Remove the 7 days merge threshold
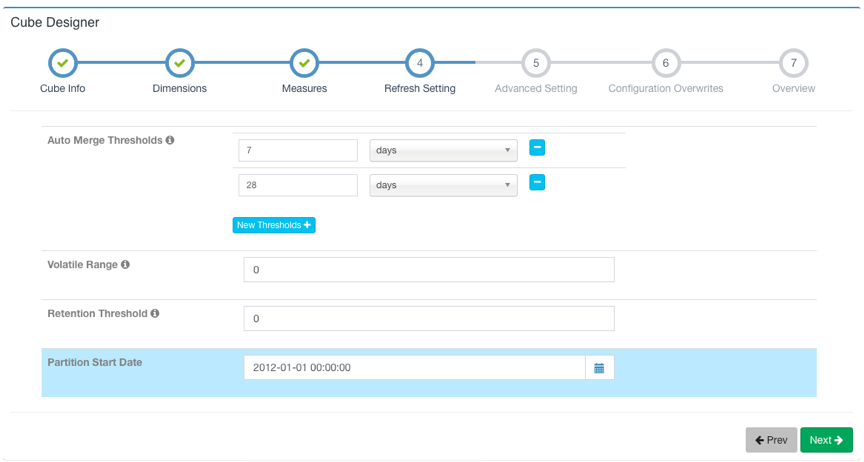The image size is (864, 462). pyautogui.click(x=537, y=148)
